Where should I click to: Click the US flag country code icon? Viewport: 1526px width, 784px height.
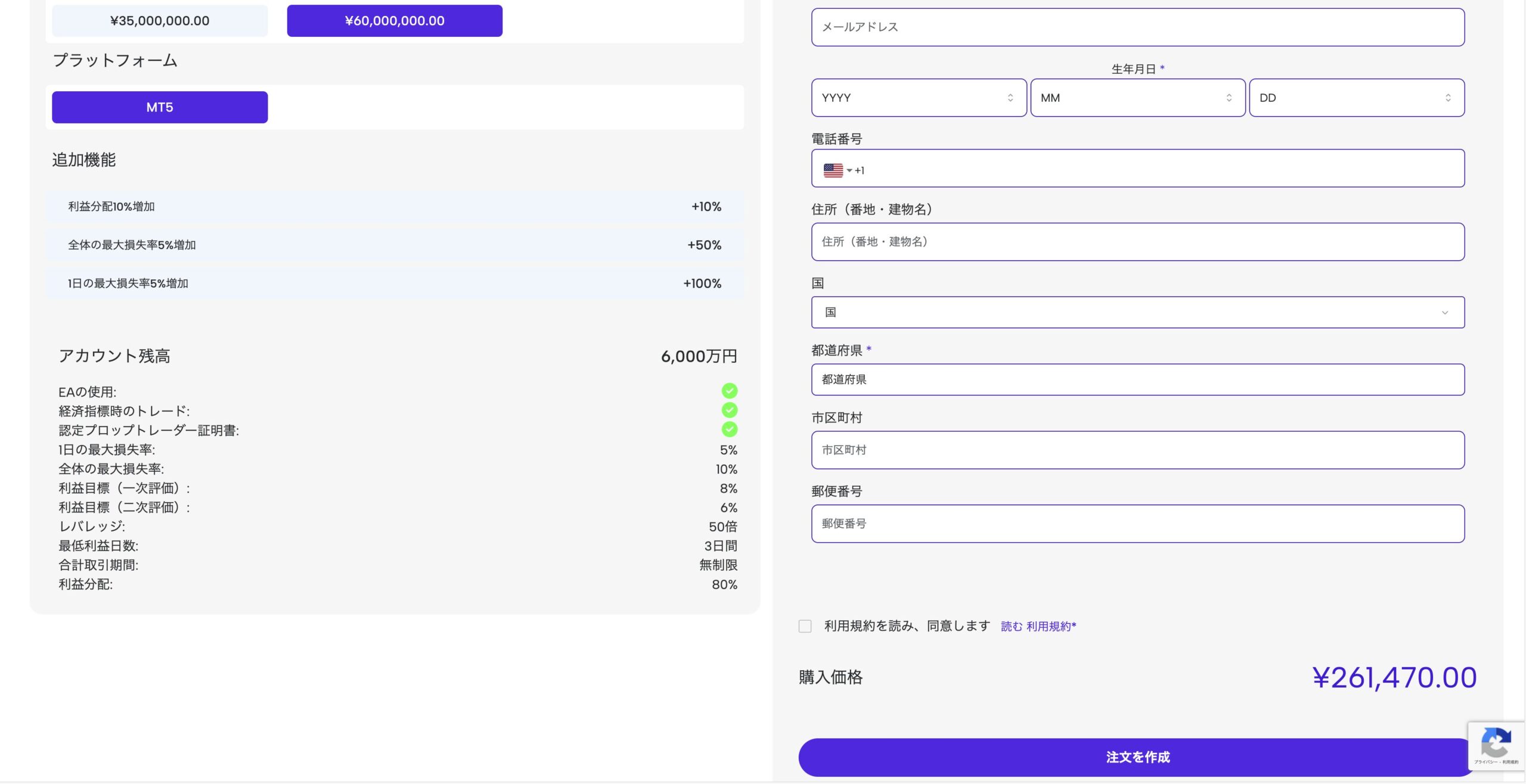click(x=833, y=170)
